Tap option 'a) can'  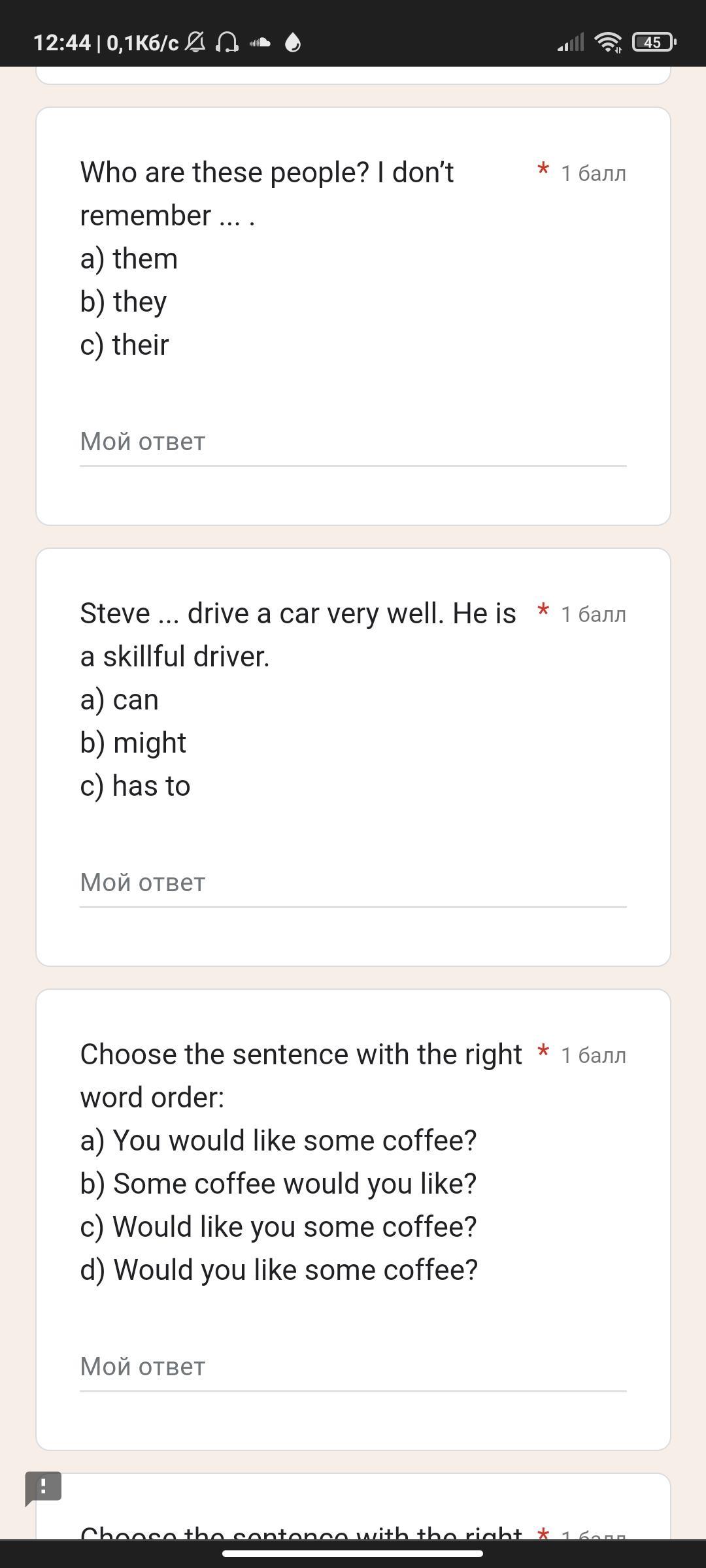pos(120,700)
